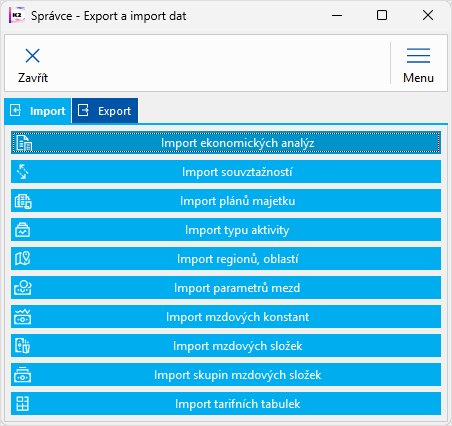Maximize the Správce window
Screen dimensions: 452x426
click(382, 15)
